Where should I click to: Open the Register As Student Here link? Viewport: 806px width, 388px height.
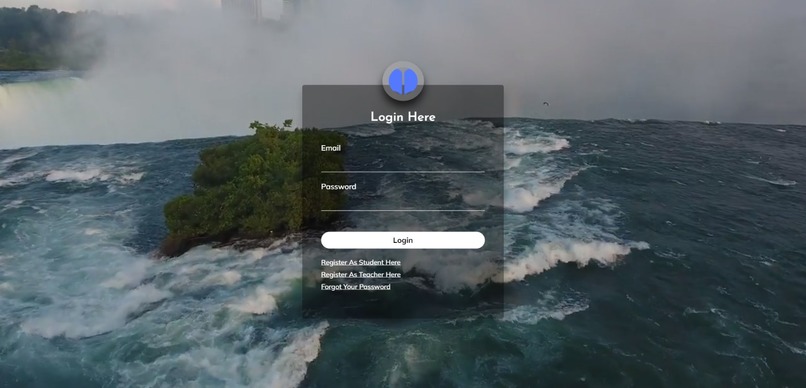tap(361, 262)
